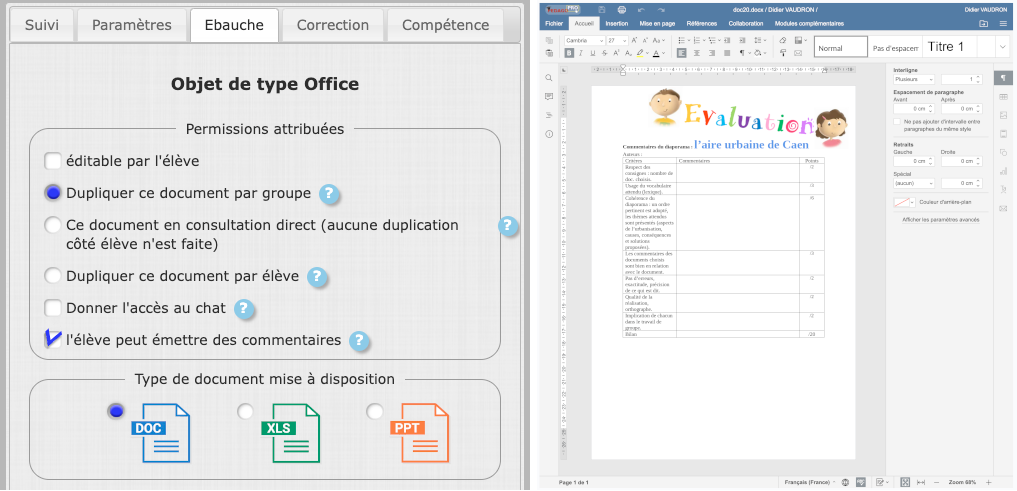The image size is (1017, 491).
Task: Open the Insertion ribbon tab
Action: [617, 22]
